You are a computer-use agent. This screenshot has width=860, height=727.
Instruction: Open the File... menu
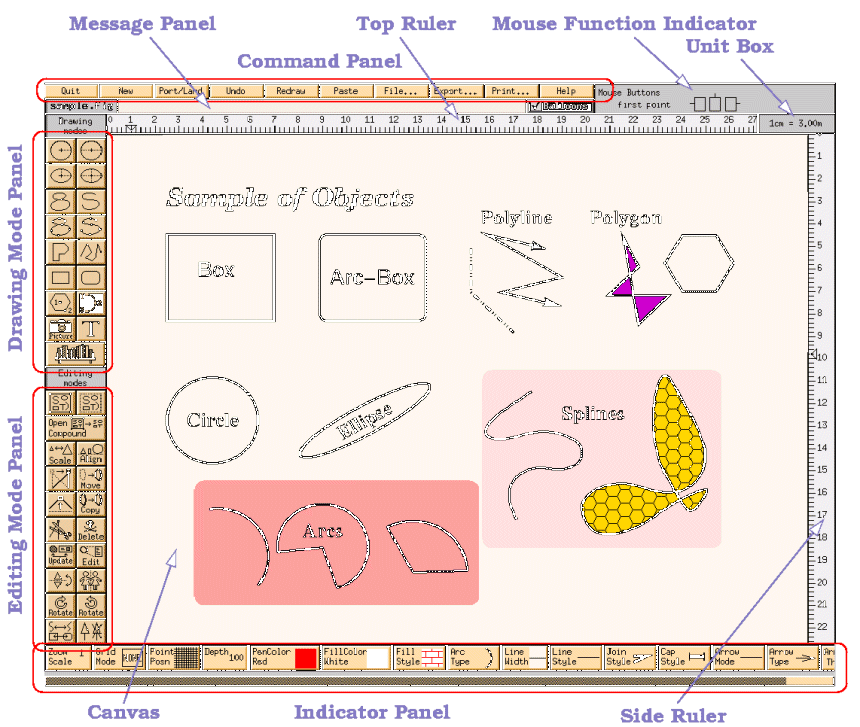tap(401, 90)
